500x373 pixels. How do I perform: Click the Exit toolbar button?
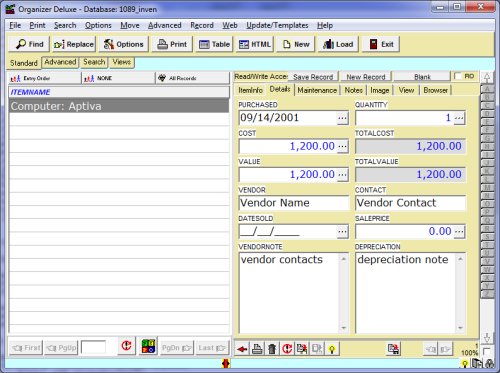pos(381,44)
